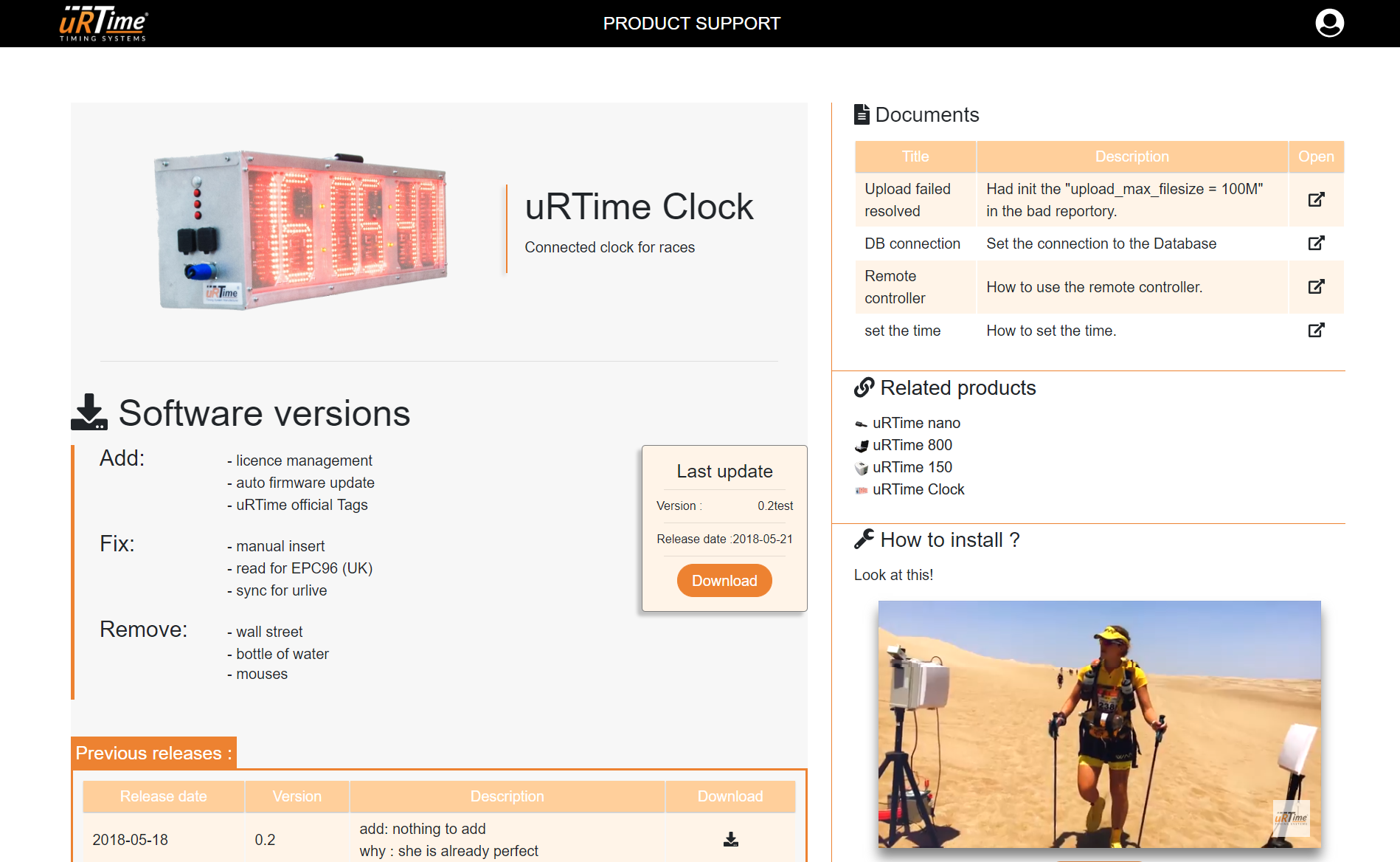Go to the uRTime 150 product
The image size is (1400, 862).
click(912, 467)
